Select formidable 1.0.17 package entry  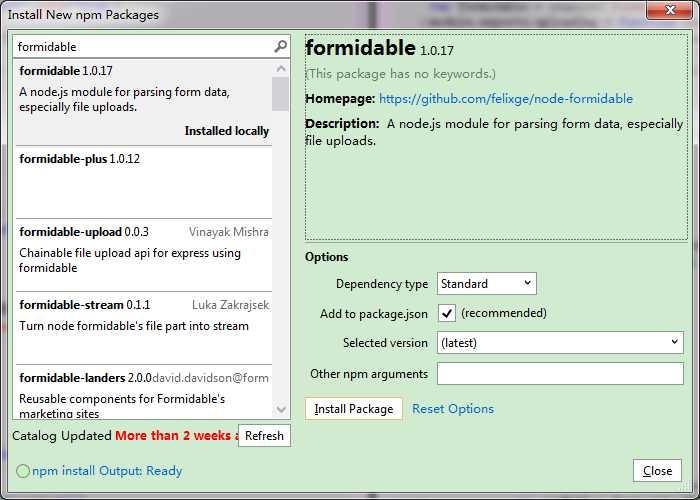[144, 101]
